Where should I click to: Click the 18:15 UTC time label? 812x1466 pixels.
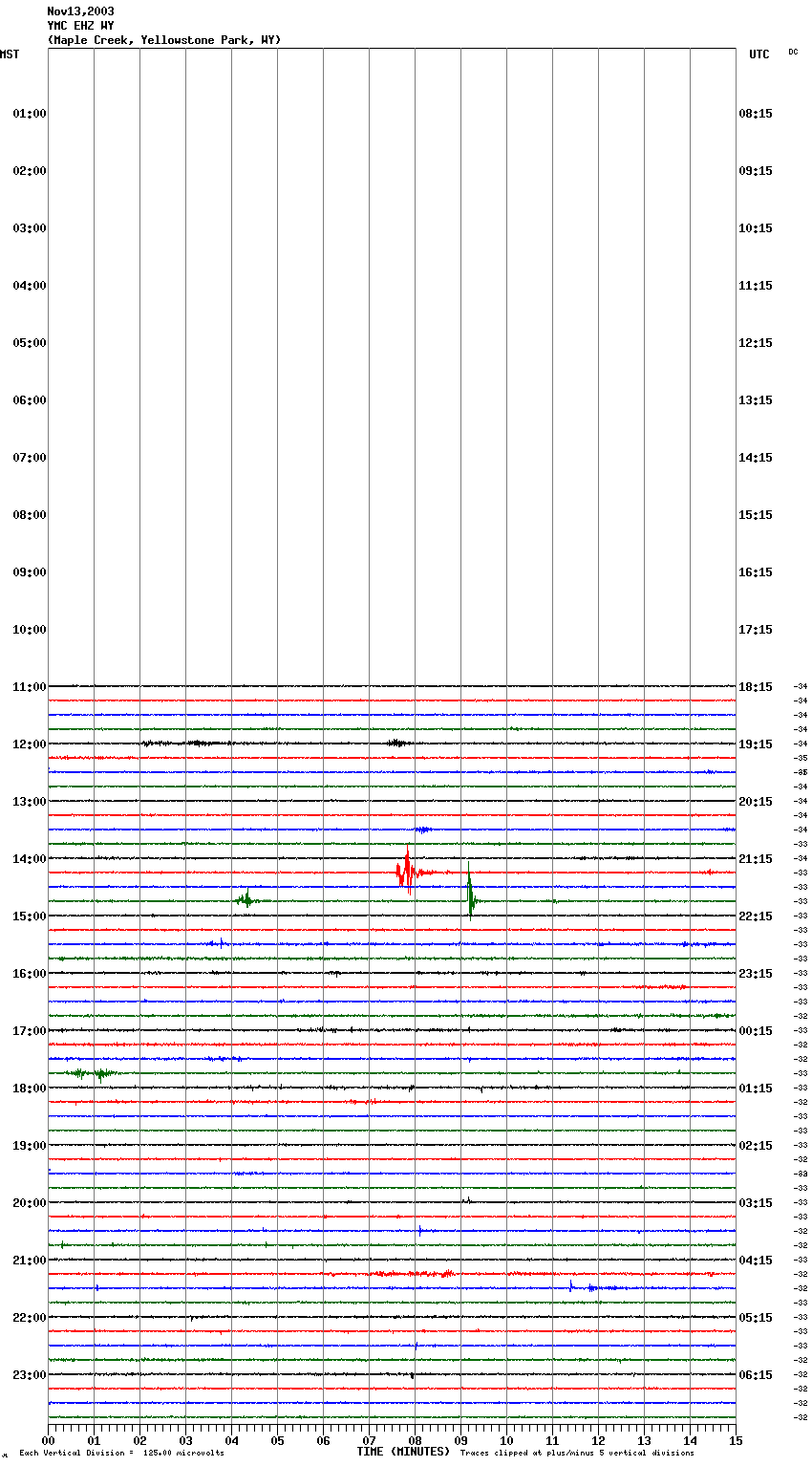pyautogui.click(x=756, y=687)
